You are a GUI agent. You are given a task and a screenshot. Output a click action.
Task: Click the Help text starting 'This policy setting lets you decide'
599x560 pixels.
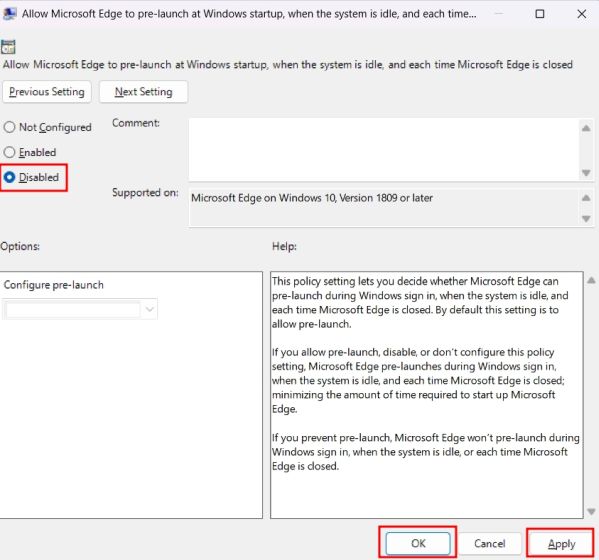[420, 303]
